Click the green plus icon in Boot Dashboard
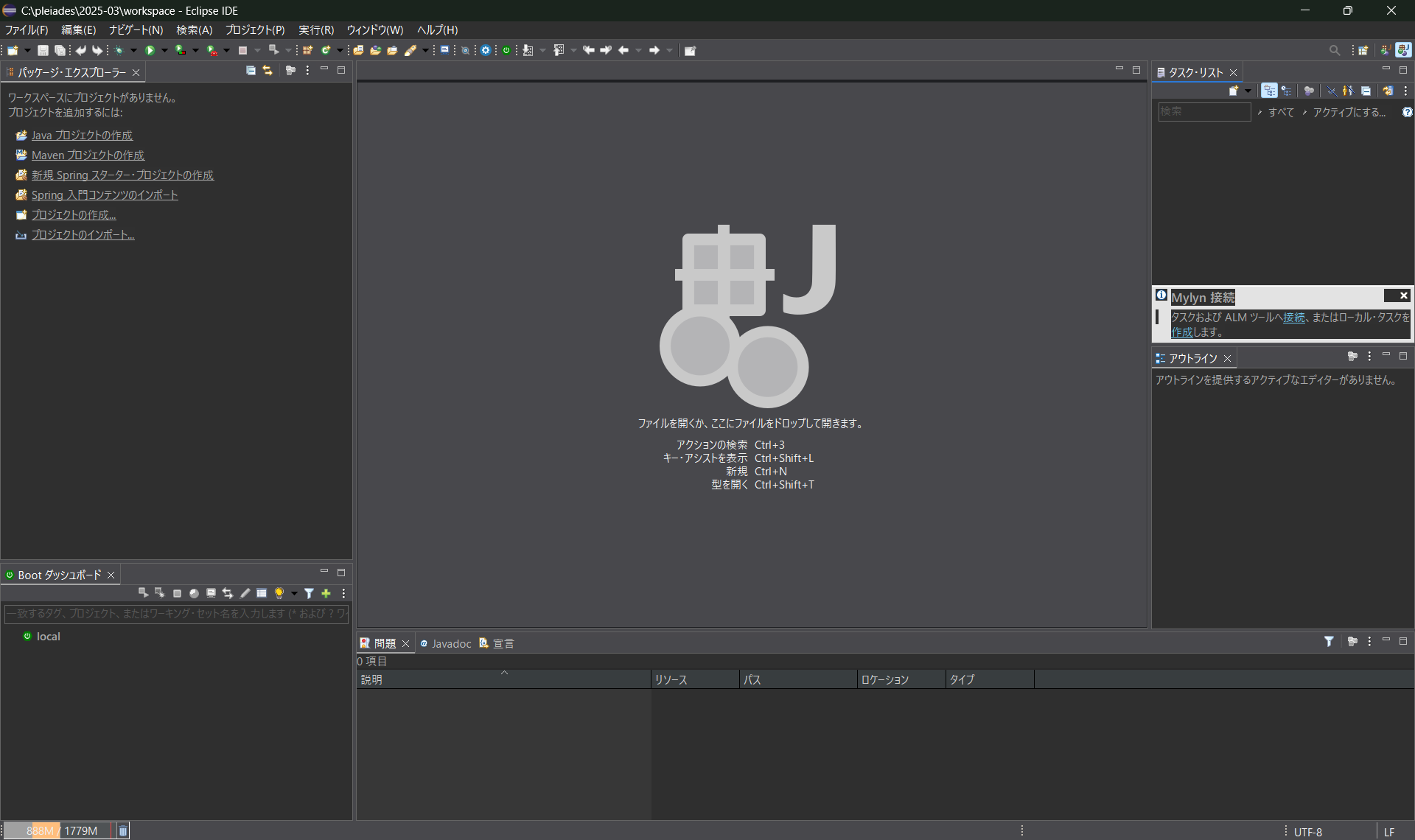 pyautogui.click(x=326, y=593)
